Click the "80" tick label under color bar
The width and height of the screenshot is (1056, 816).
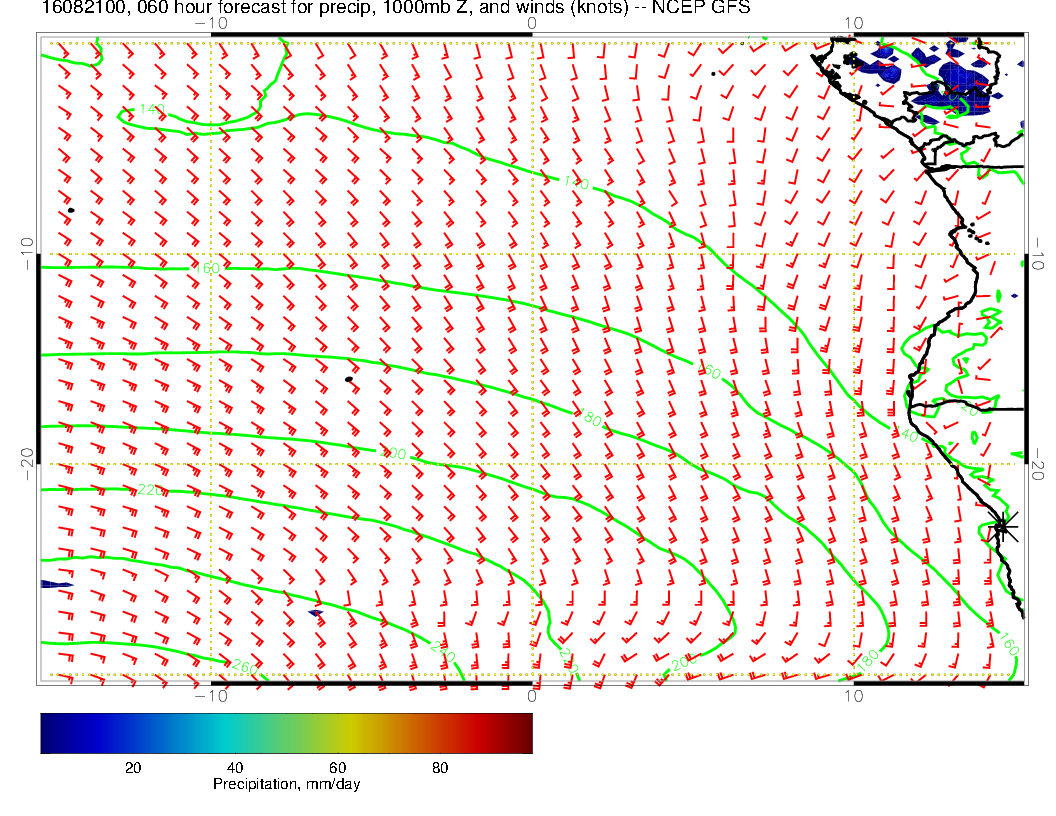click(440, 768)
